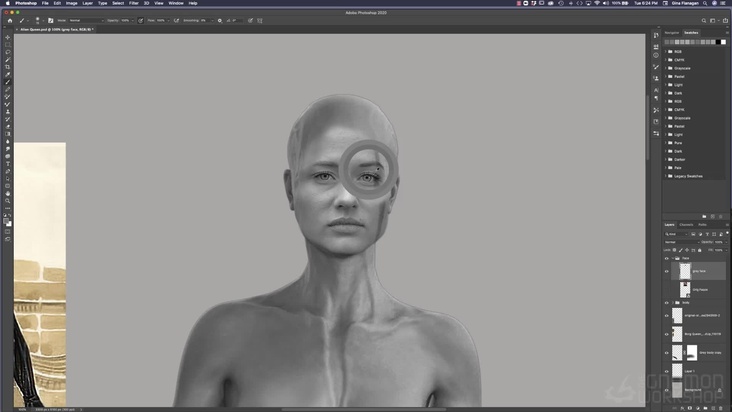This screenshot has width=732, height=412.
Task: Select the Hand tool
Action: pos(7,193)
